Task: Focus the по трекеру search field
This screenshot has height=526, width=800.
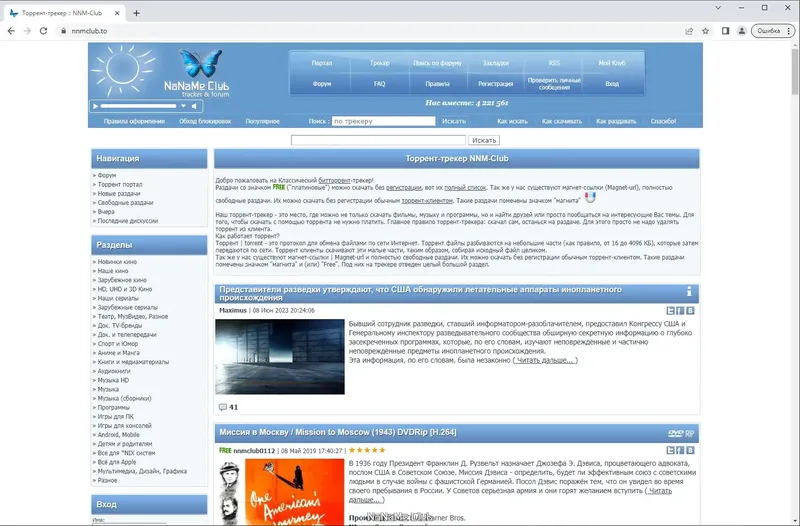Action: (x=384, y=121)
